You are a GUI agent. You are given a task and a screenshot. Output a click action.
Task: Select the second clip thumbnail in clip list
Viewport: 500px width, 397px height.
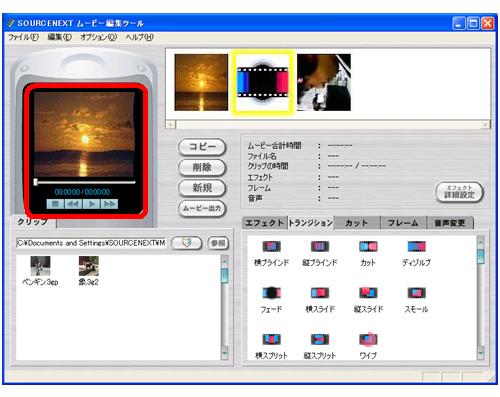tap(89, 266)
